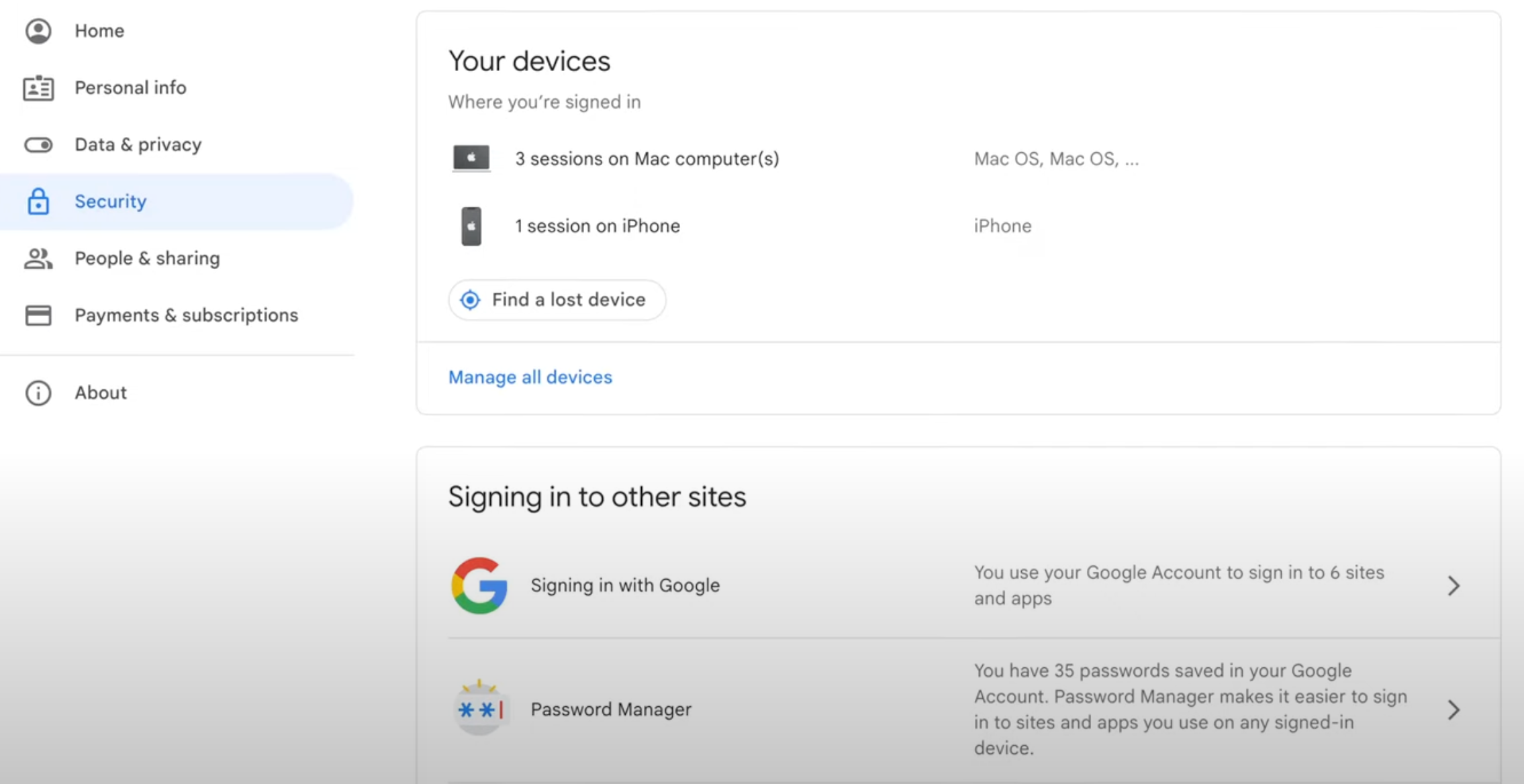Select the iPhone device icon

471,226
